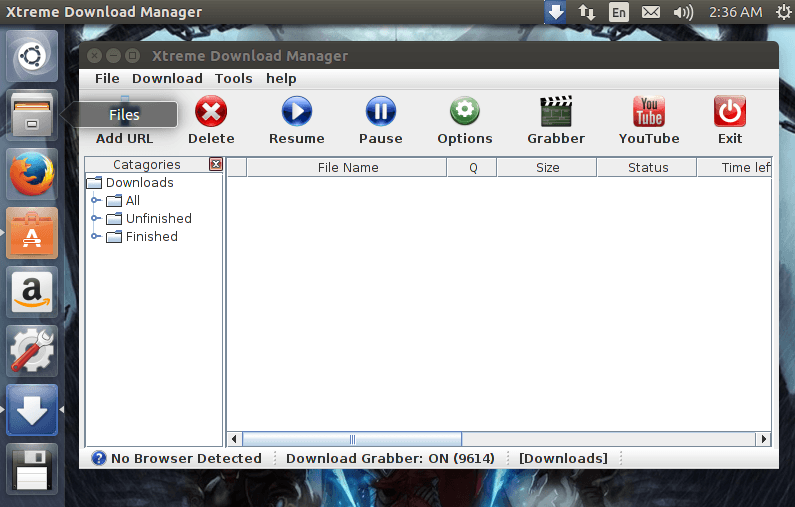Click the scrollbar left arrow
This screenshot has width=795, height=507.
234,439
